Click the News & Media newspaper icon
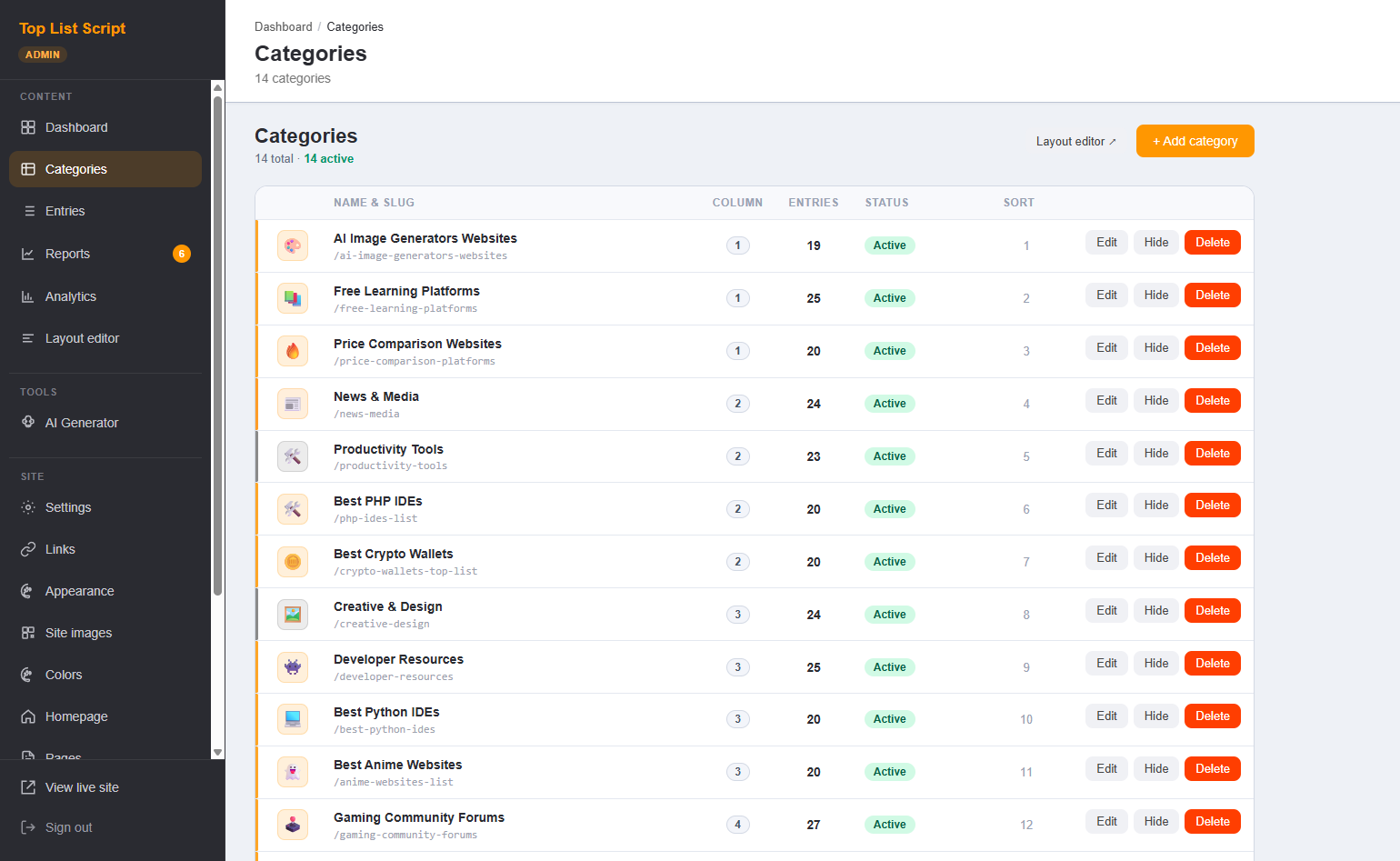 pos(293,404)
